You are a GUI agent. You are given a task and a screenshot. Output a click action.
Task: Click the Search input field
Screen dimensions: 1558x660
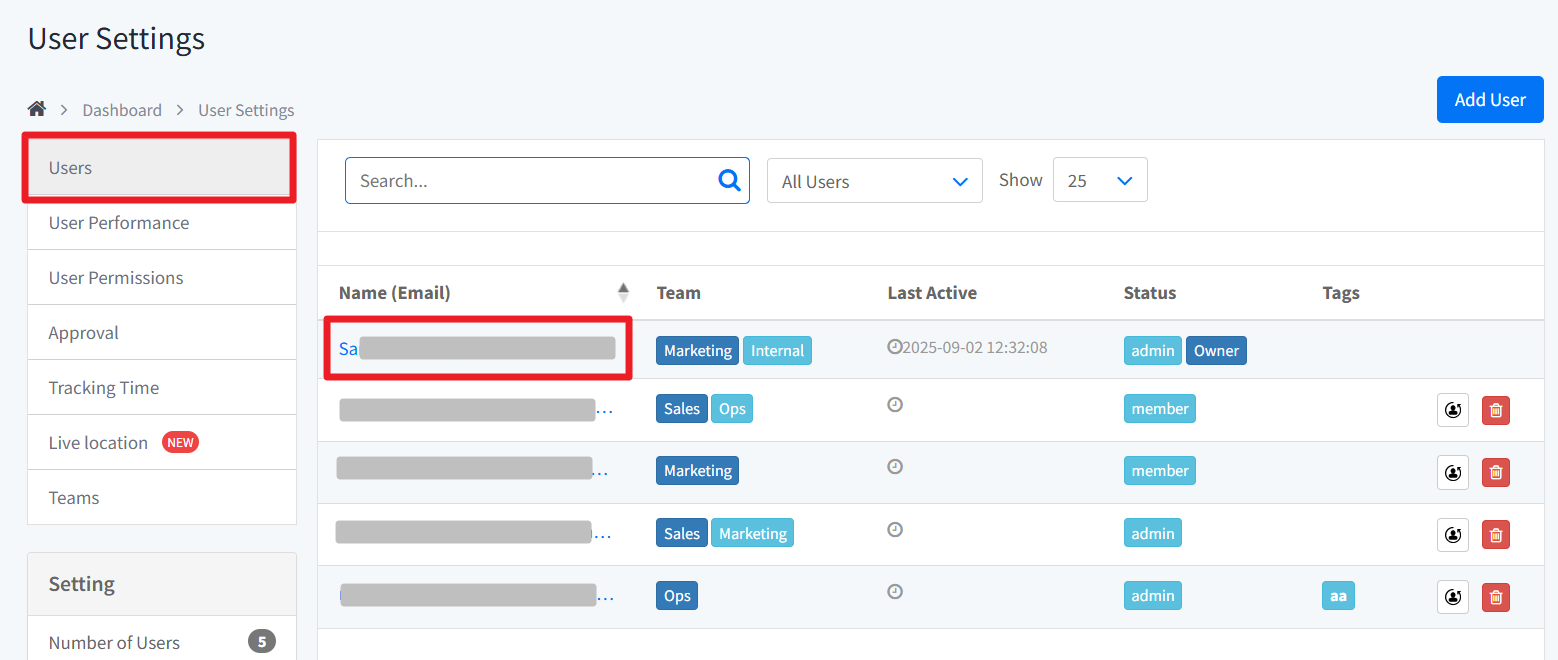pyautogui.click(x=530, y=181)
